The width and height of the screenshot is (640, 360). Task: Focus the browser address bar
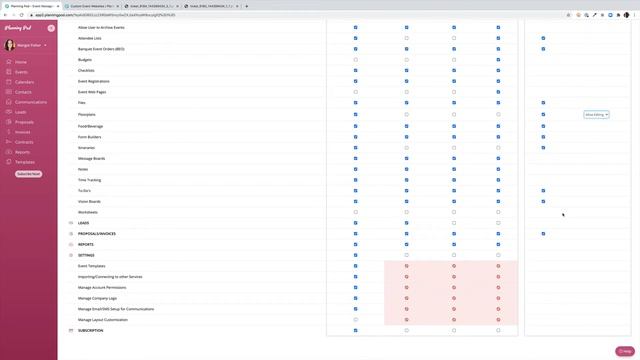click(294, 15)
